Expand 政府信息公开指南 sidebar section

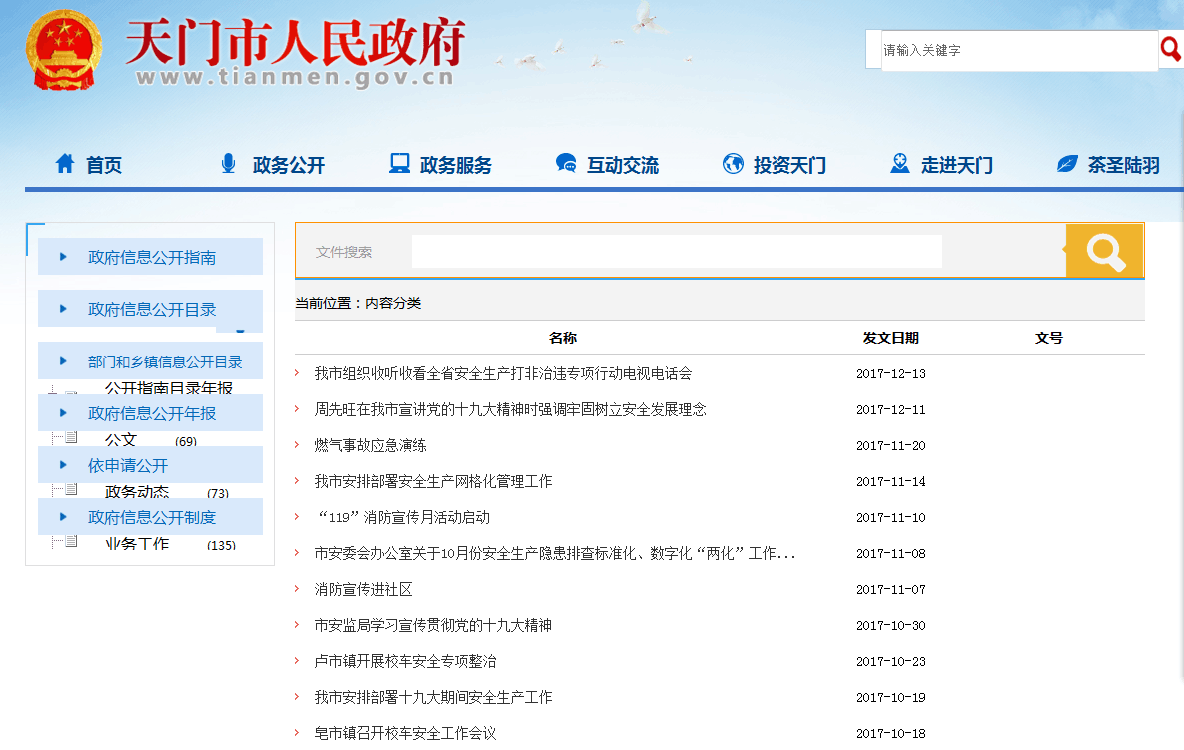tap(151, 257)
